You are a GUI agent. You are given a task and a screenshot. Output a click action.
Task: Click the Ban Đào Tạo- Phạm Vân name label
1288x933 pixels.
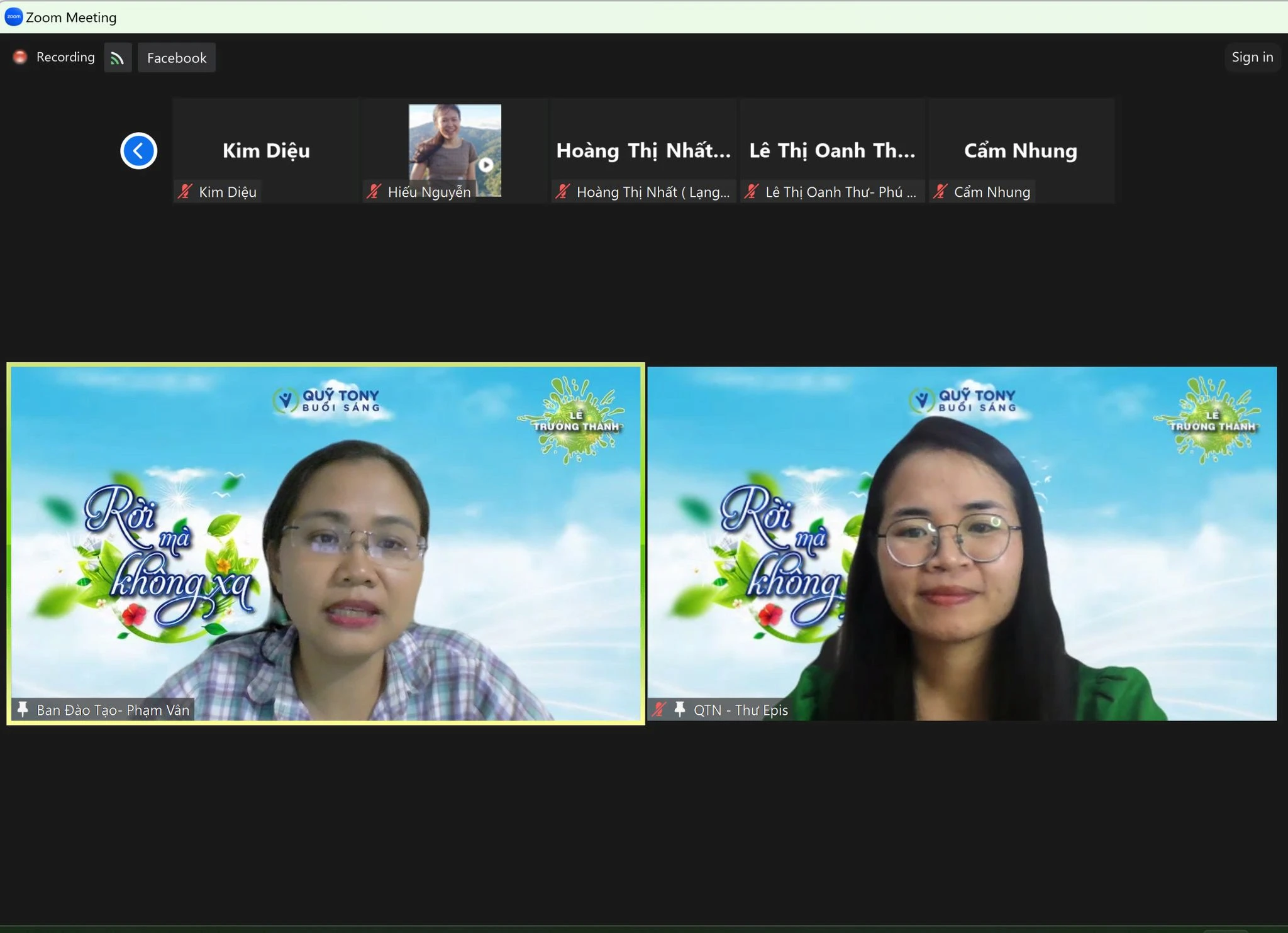pyautogui.click(x=113, y=710)
